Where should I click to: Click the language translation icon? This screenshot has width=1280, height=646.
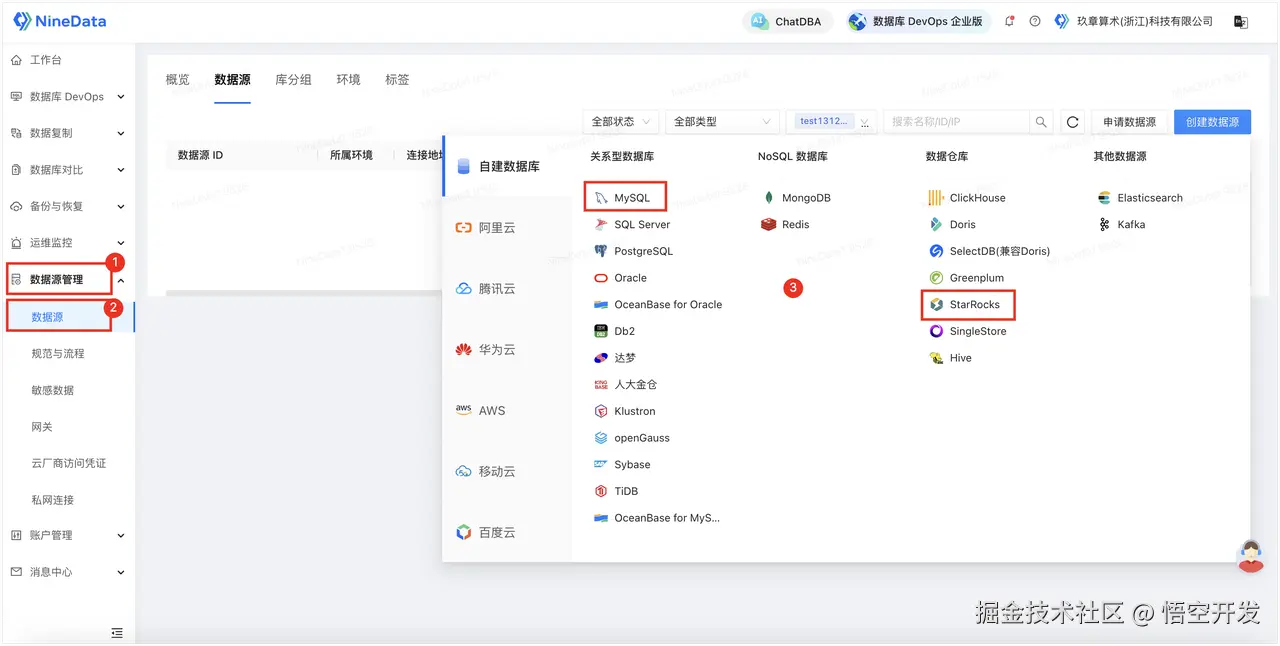[1241, 21]
